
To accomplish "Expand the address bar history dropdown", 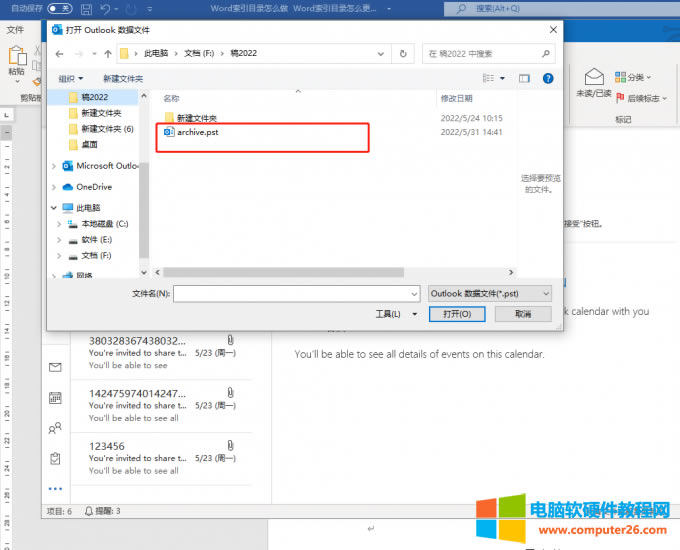I will 381,54.
